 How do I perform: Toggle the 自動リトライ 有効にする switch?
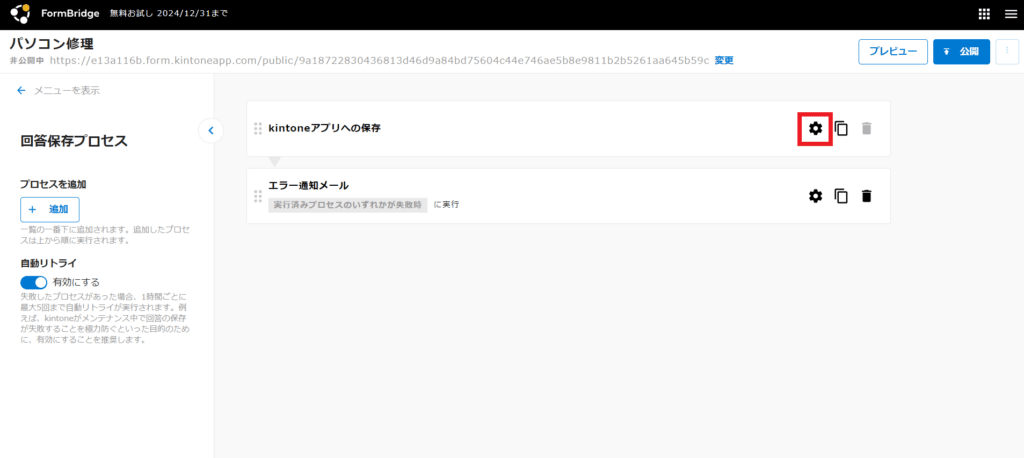[34, 282]
